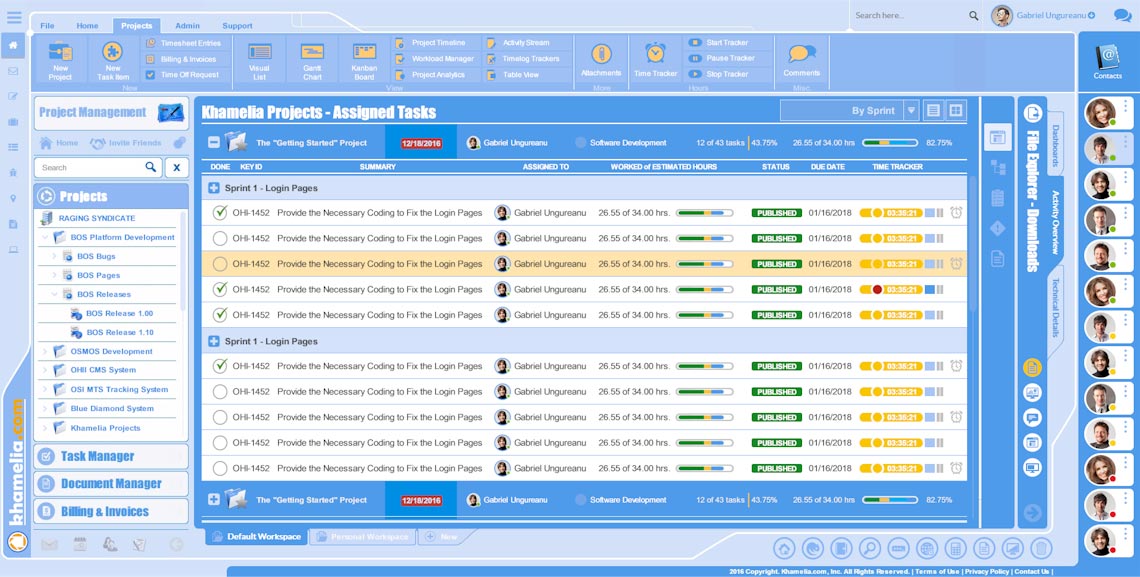Viewport: 1140px width, 577px height.
Task: Click the home icon in the left sidebar
Action: [13, 45]
